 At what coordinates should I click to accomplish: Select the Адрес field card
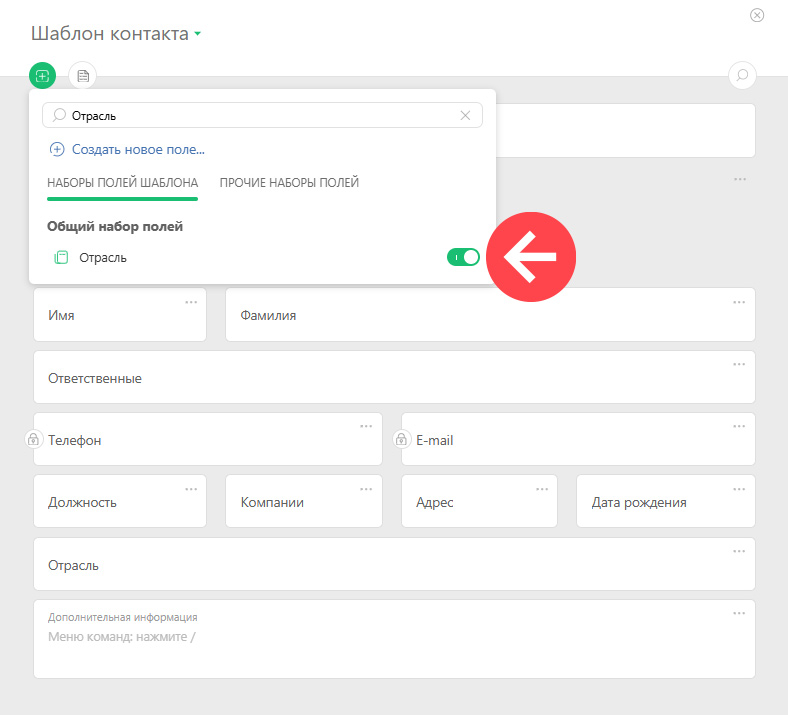coord(479,501)
